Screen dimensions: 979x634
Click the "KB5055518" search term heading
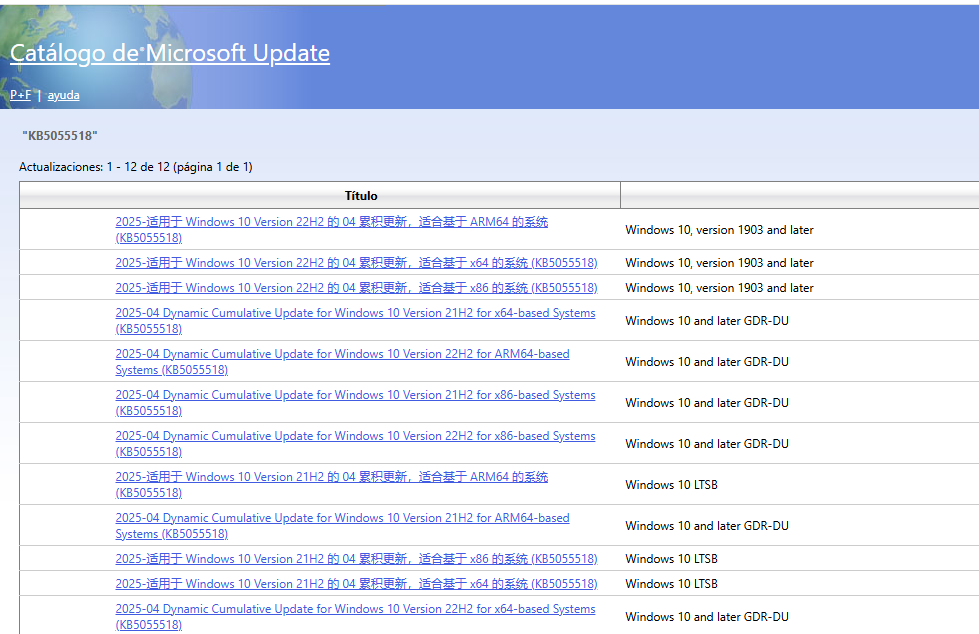(x=60, y=136)
